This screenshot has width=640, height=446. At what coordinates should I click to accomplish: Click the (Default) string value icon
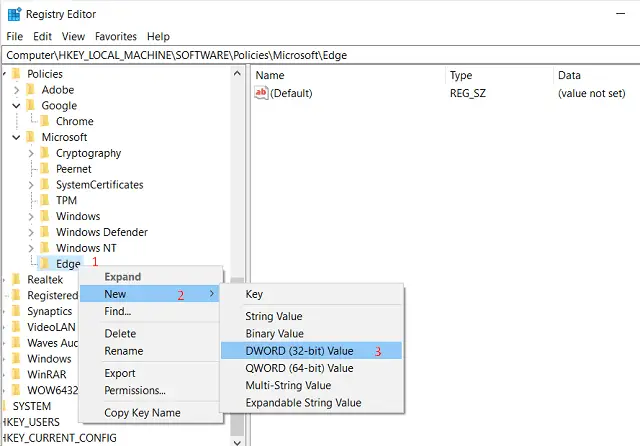[x=261, y=93]
